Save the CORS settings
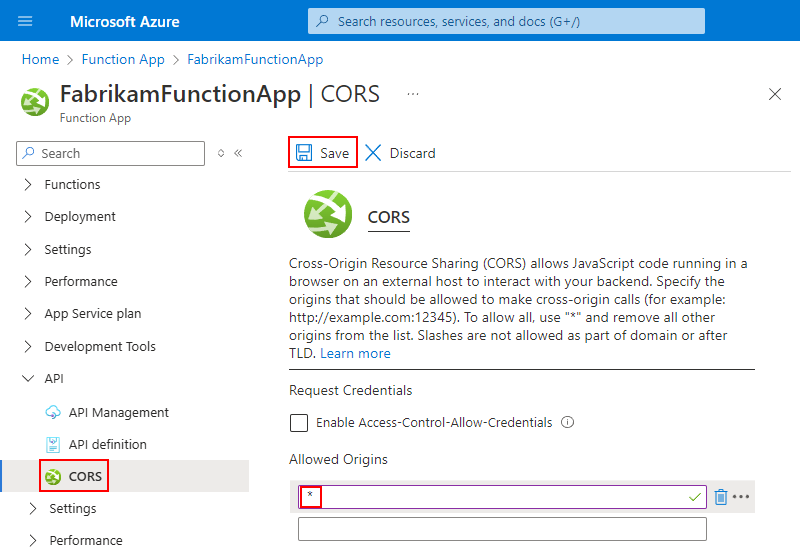This screenshot has width=800, height=550. point(323,153)
